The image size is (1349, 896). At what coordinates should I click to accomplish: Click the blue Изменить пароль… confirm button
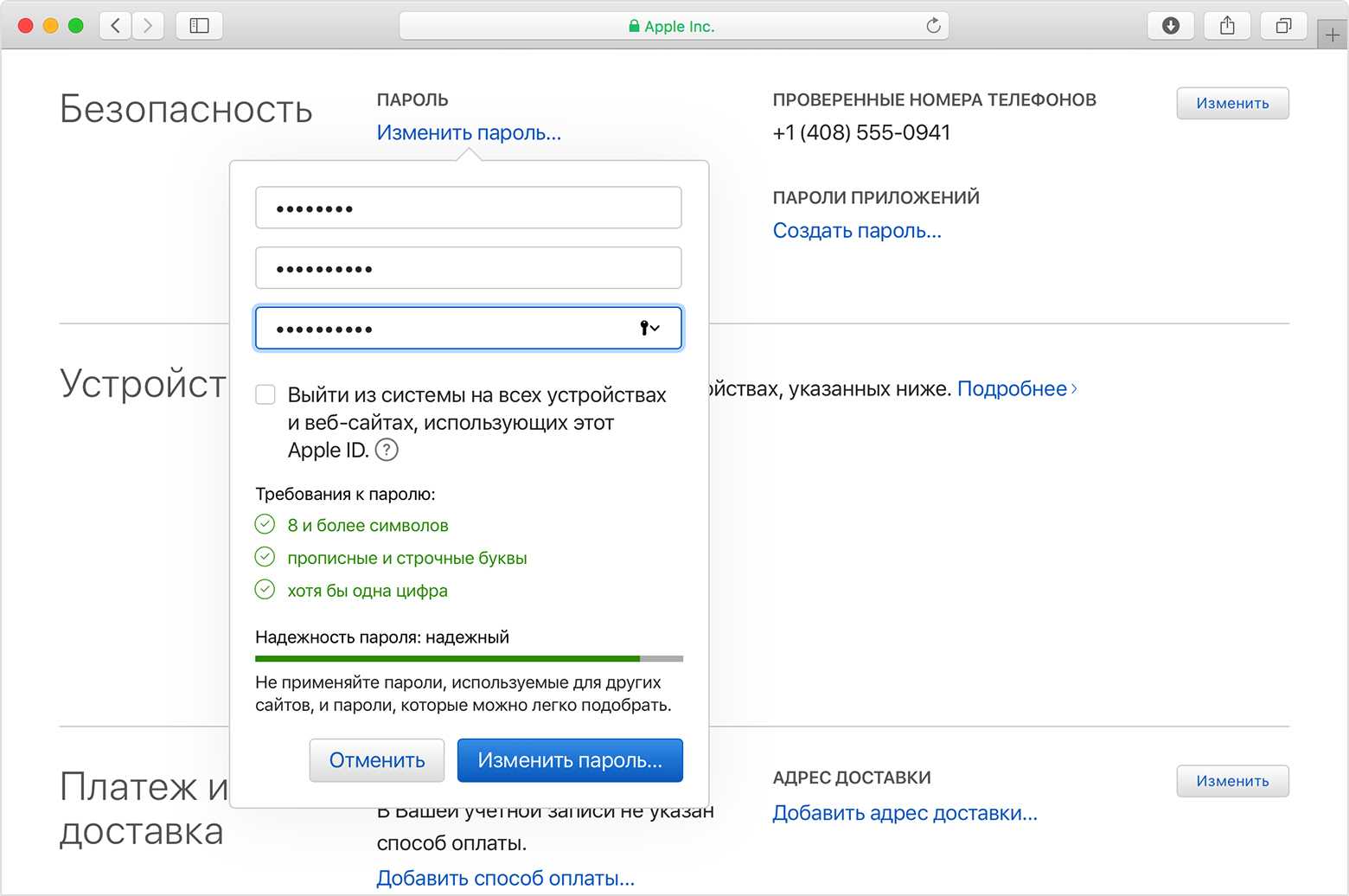tap(570, 760)
